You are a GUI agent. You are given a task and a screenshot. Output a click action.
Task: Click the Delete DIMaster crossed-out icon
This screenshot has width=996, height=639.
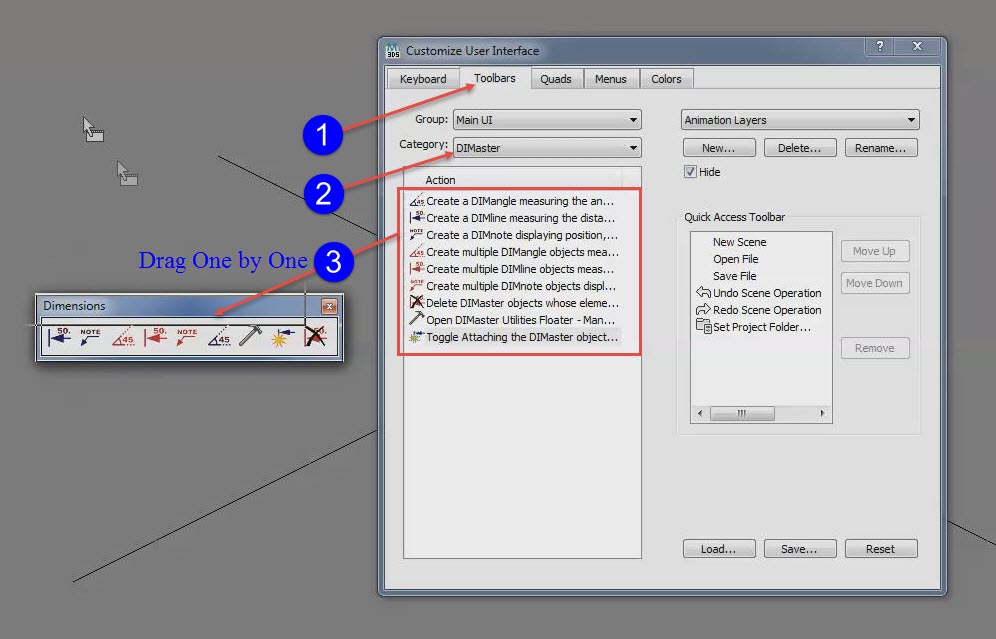click(315, 336)
